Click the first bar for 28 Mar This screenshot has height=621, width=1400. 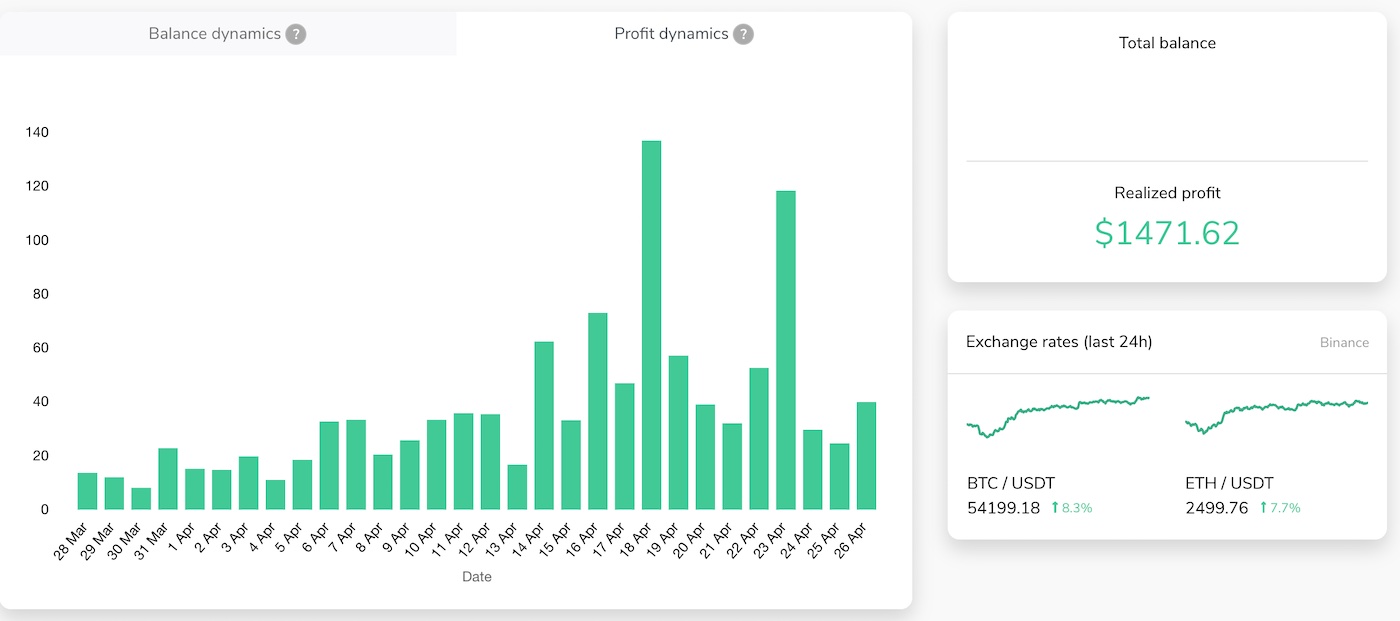(88, 491)
